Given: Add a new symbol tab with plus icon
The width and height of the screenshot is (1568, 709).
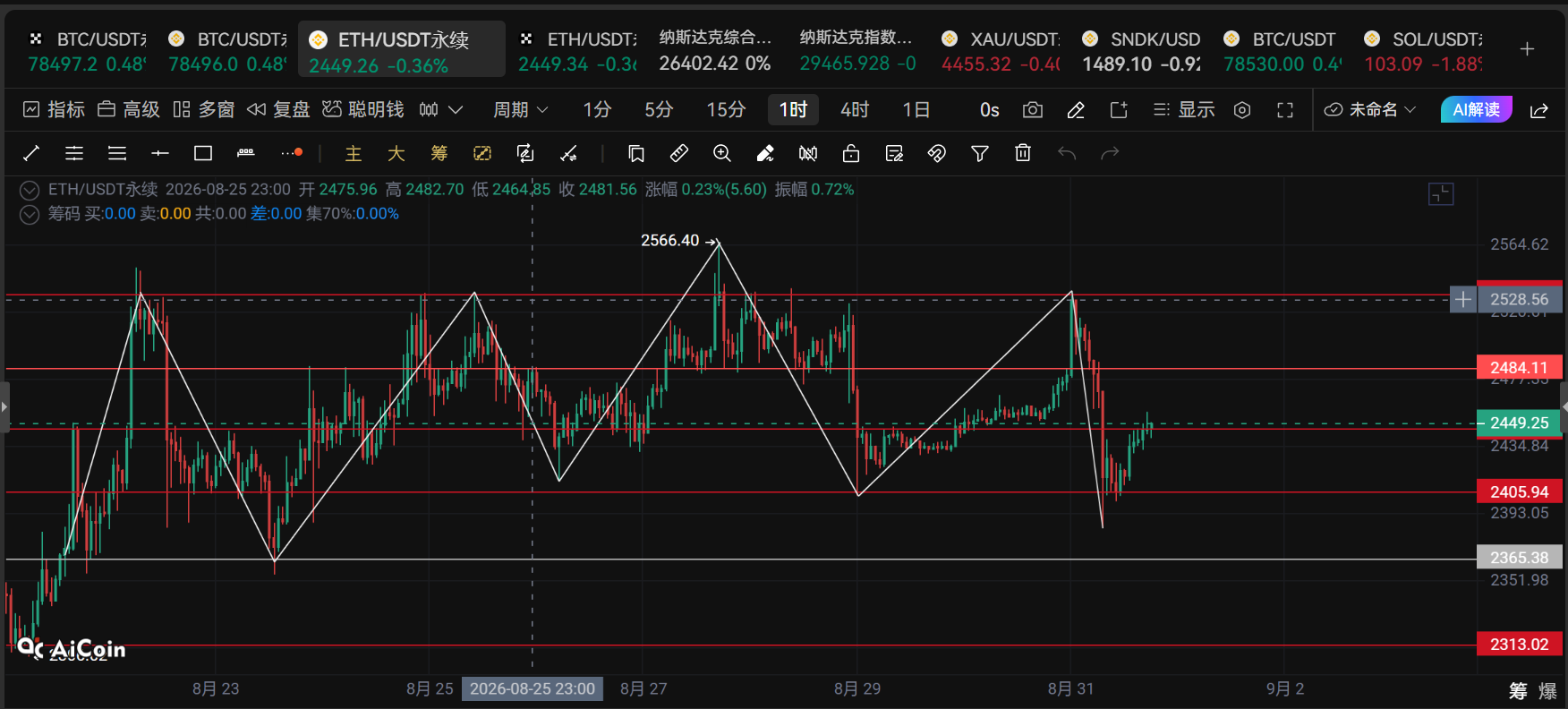Looking at the screenshot, I should (x=1528, y=49).
